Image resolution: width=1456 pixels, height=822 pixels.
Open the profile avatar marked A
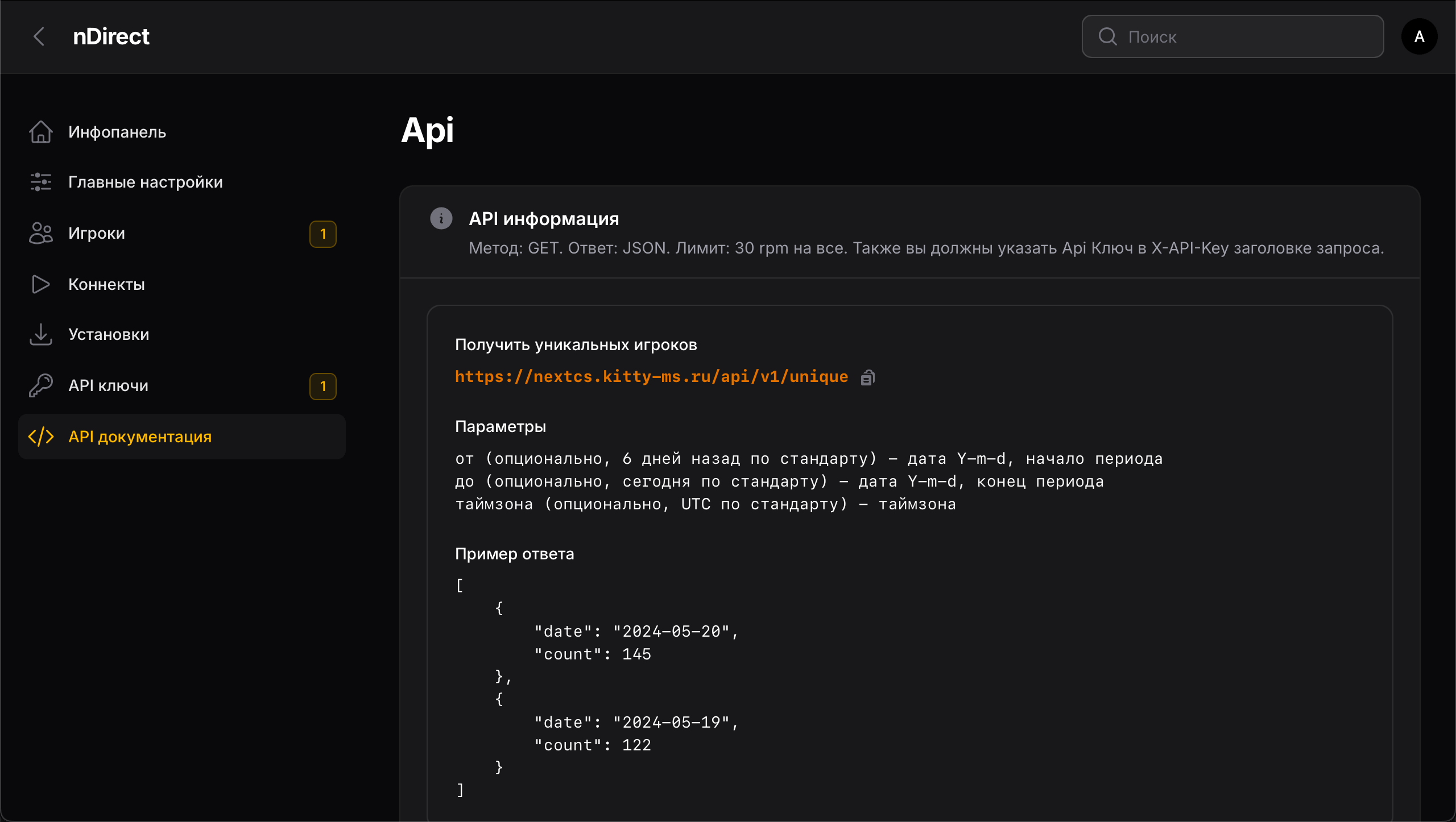(x=1419, y=36)
